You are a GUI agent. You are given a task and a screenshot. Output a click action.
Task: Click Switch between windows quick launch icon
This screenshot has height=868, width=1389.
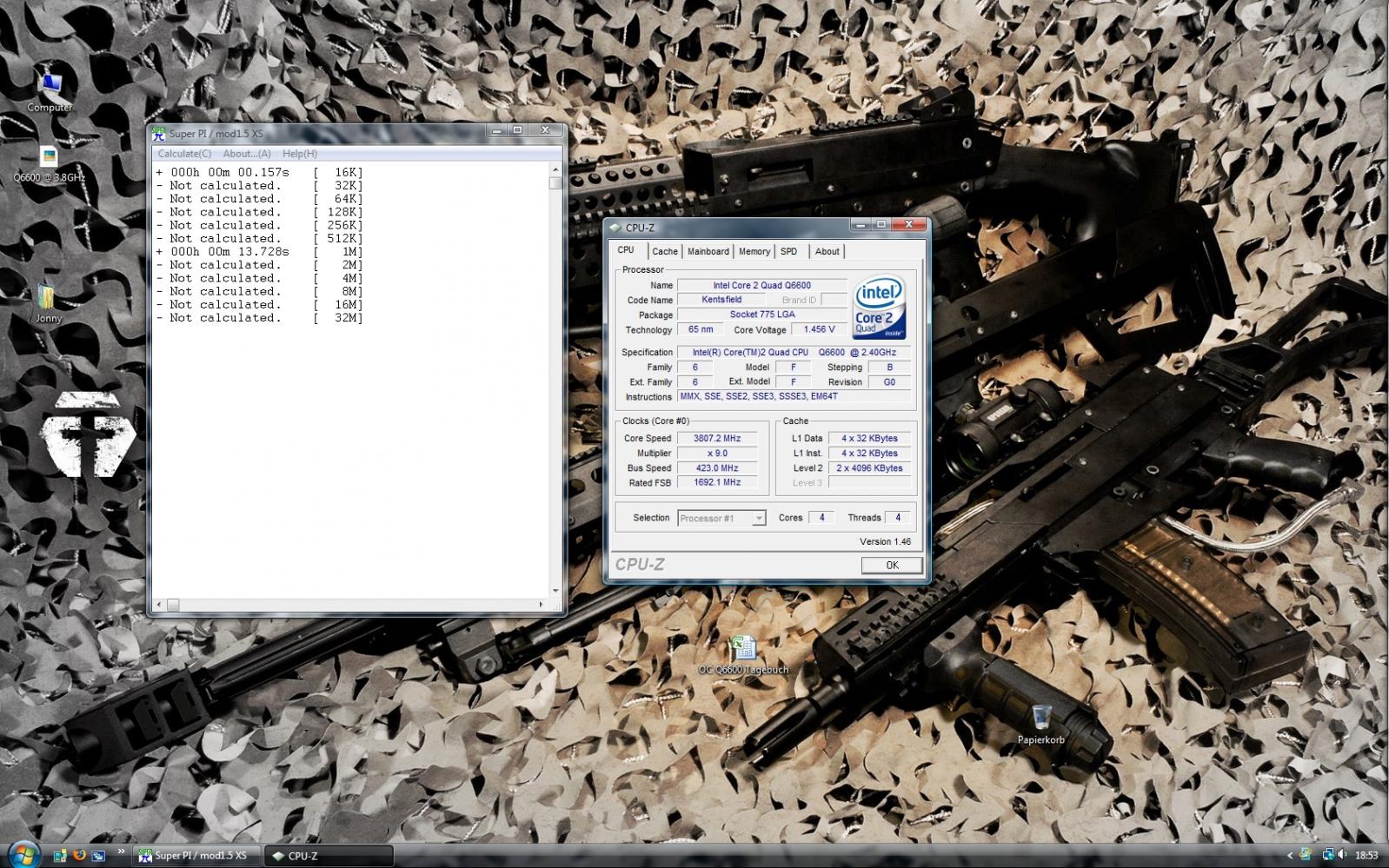[98, 855]
